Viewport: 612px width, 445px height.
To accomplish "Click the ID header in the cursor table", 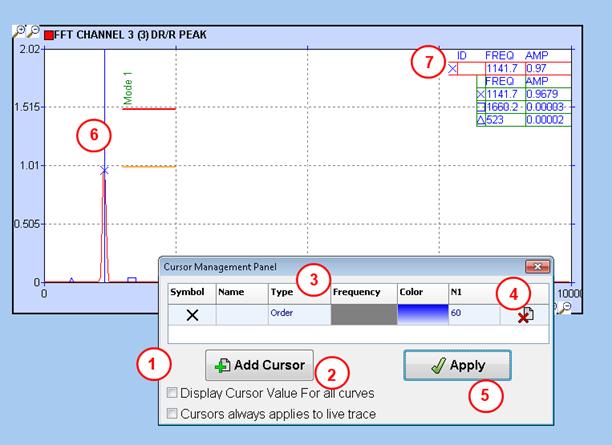I will 462,55.
